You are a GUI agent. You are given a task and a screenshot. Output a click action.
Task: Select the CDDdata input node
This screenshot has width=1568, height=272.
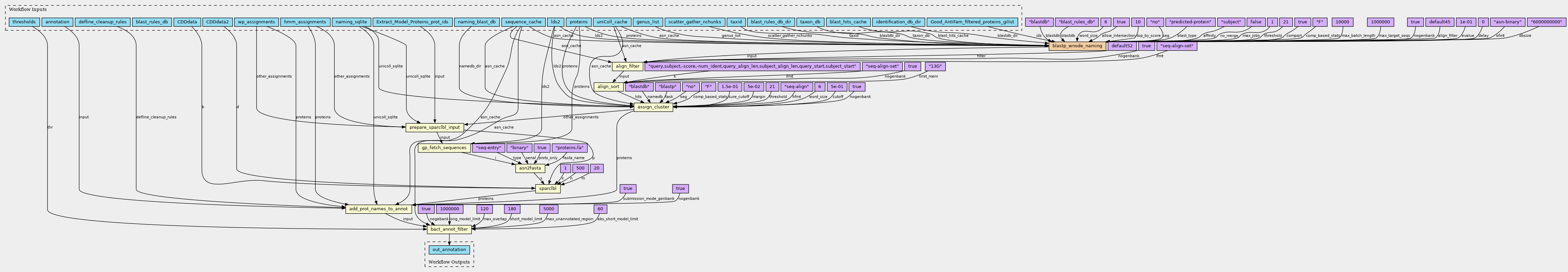pos(186,22)
